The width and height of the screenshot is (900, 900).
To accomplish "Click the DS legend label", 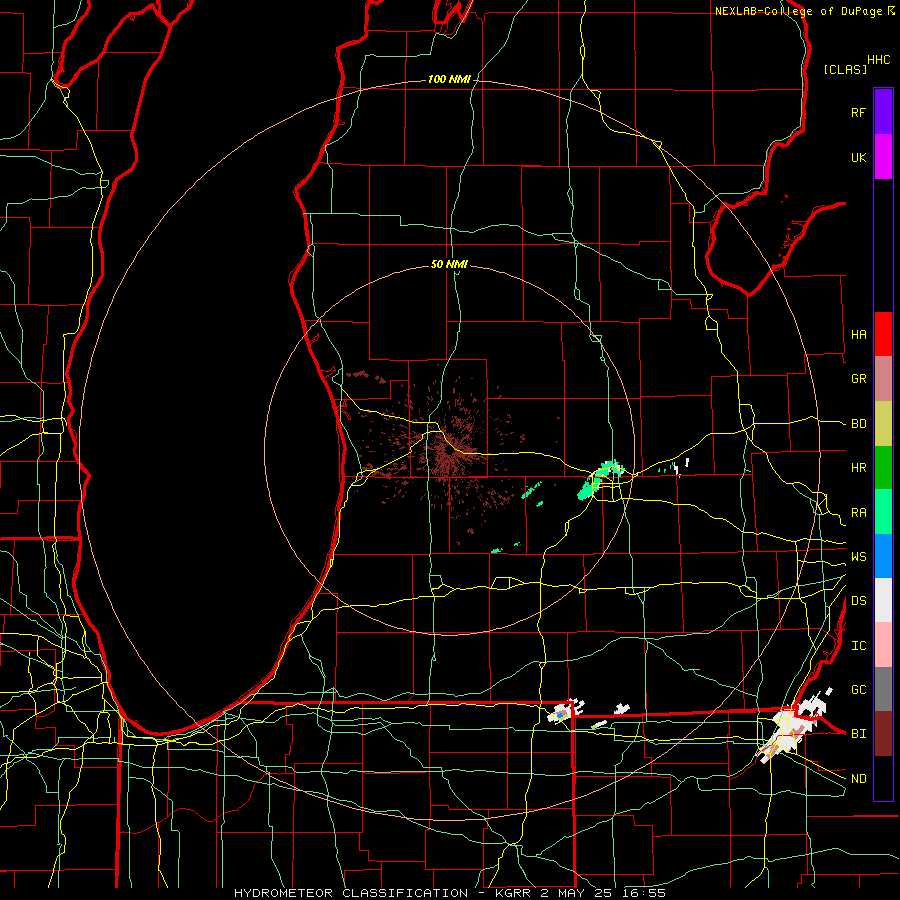I will click(858, 601).
